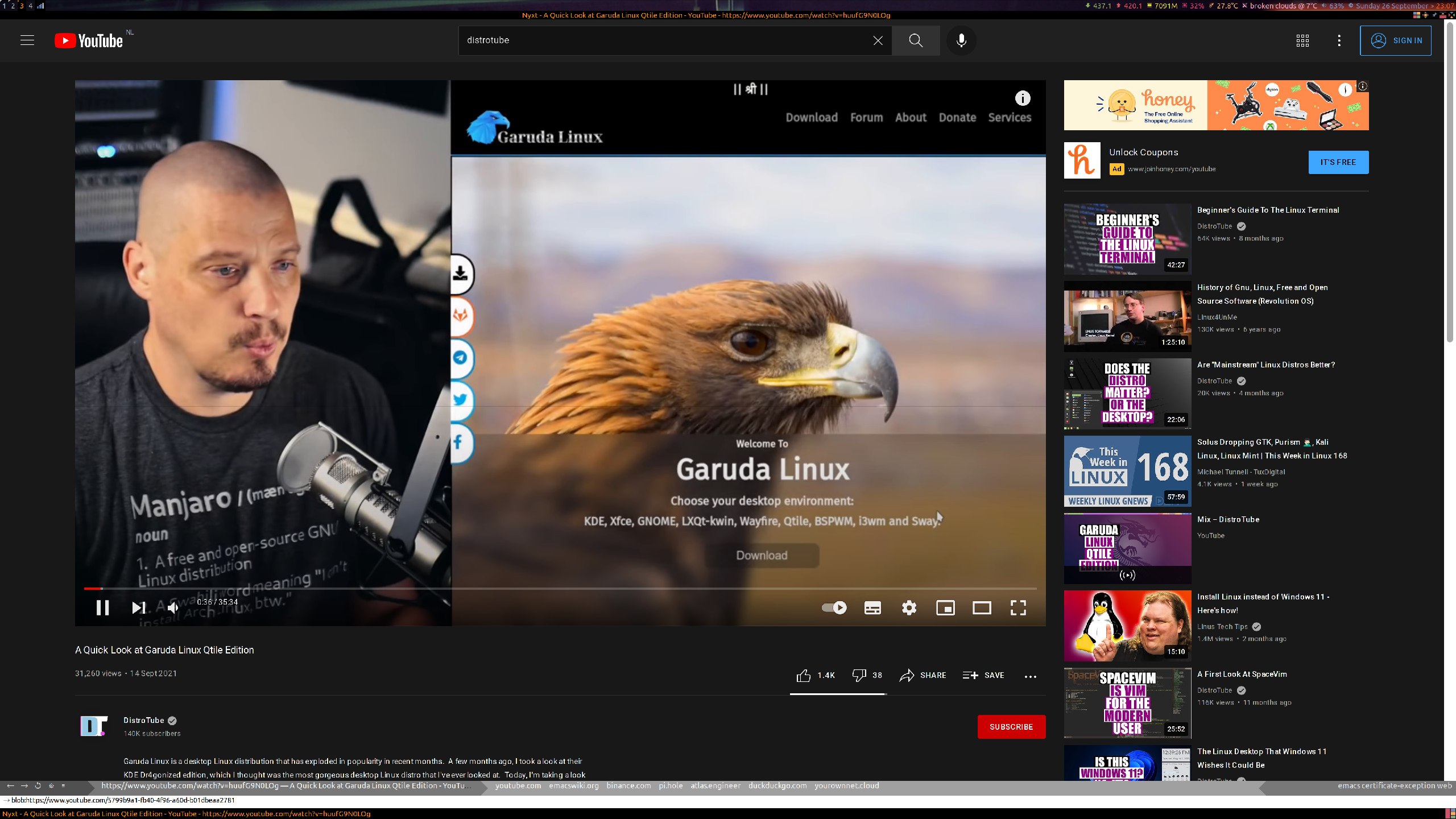Click weather broken clouds widget
This screenshot has height=819, width=1456.
coord(1279,6)
